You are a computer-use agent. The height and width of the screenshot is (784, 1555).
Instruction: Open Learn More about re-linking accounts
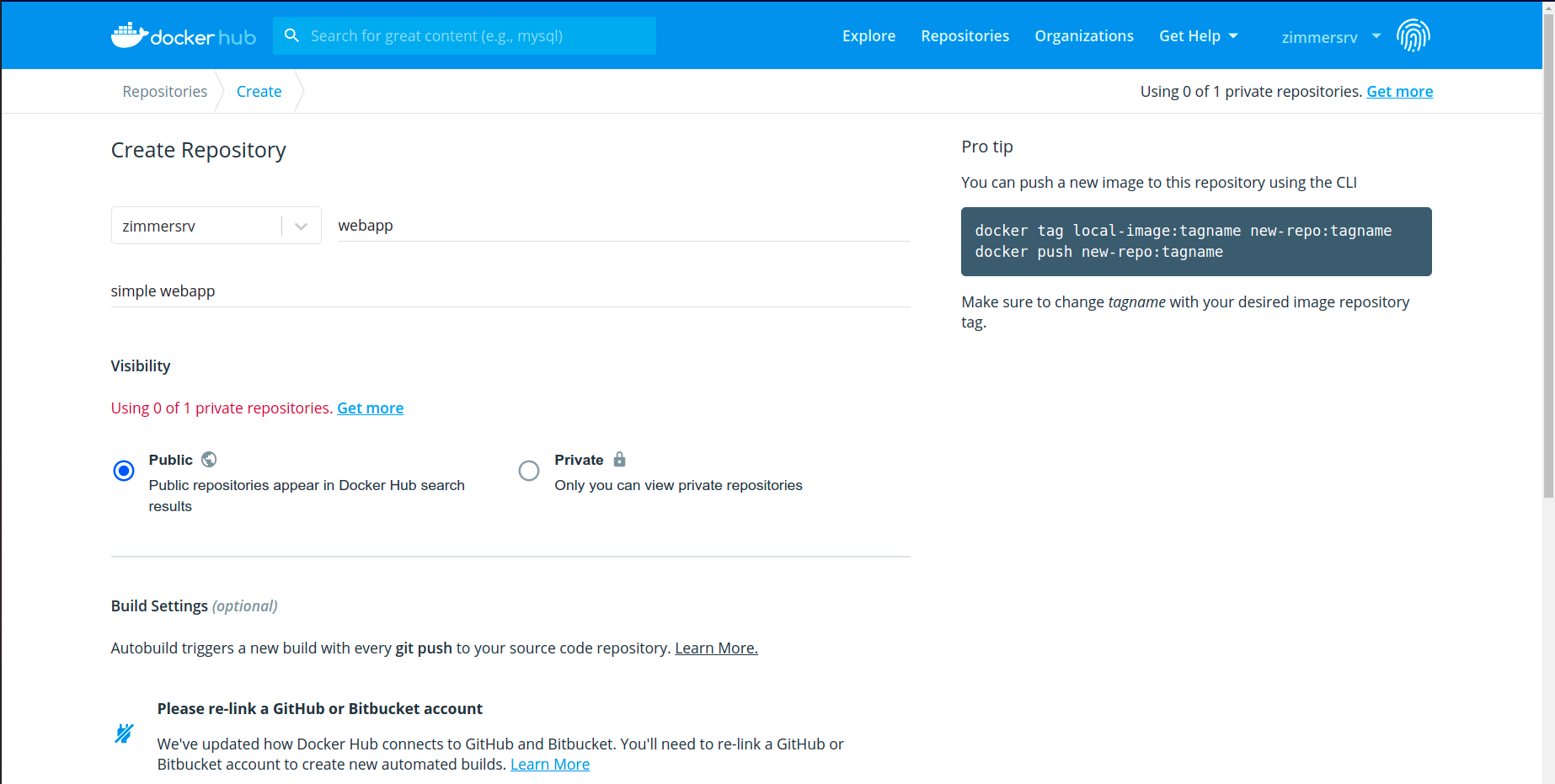[550, 764]
